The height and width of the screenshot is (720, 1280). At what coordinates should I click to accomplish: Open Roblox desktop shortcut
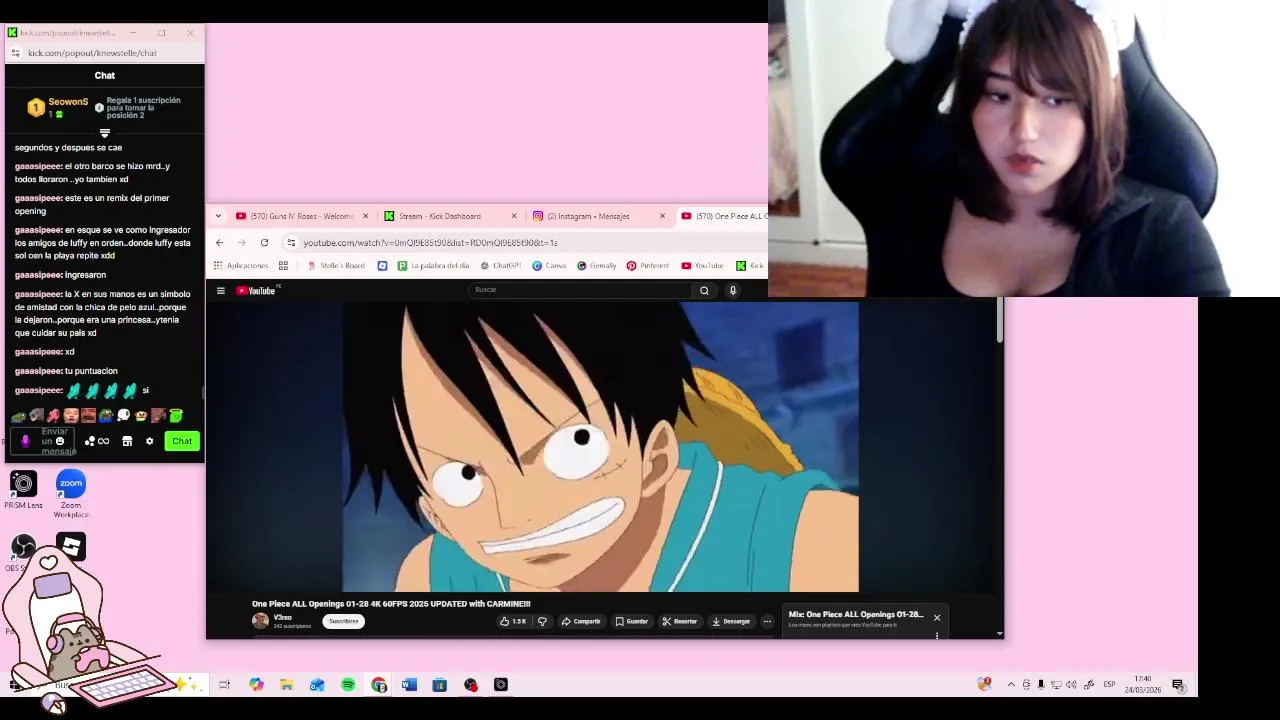(x=71, y=546)
